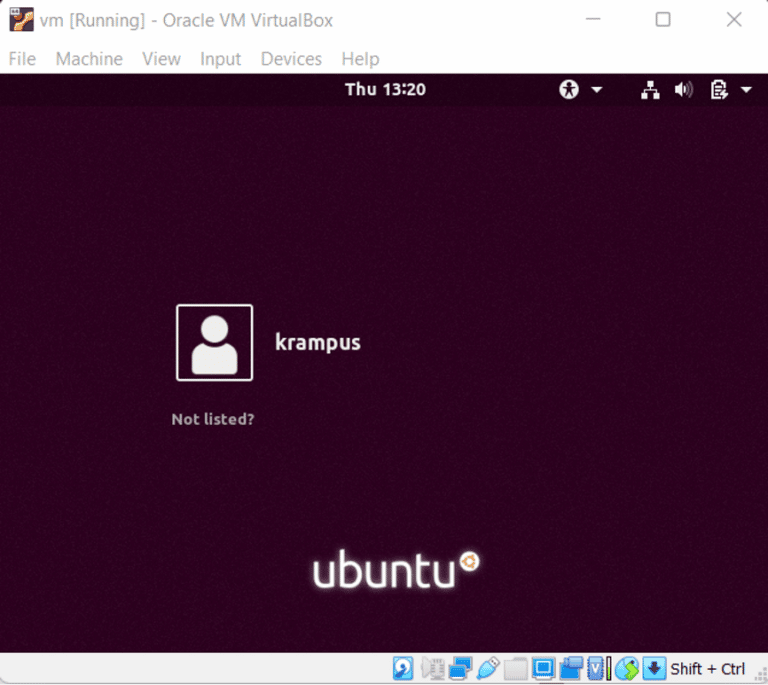Click the Ubuntu wired network icon

pos(651,90)
